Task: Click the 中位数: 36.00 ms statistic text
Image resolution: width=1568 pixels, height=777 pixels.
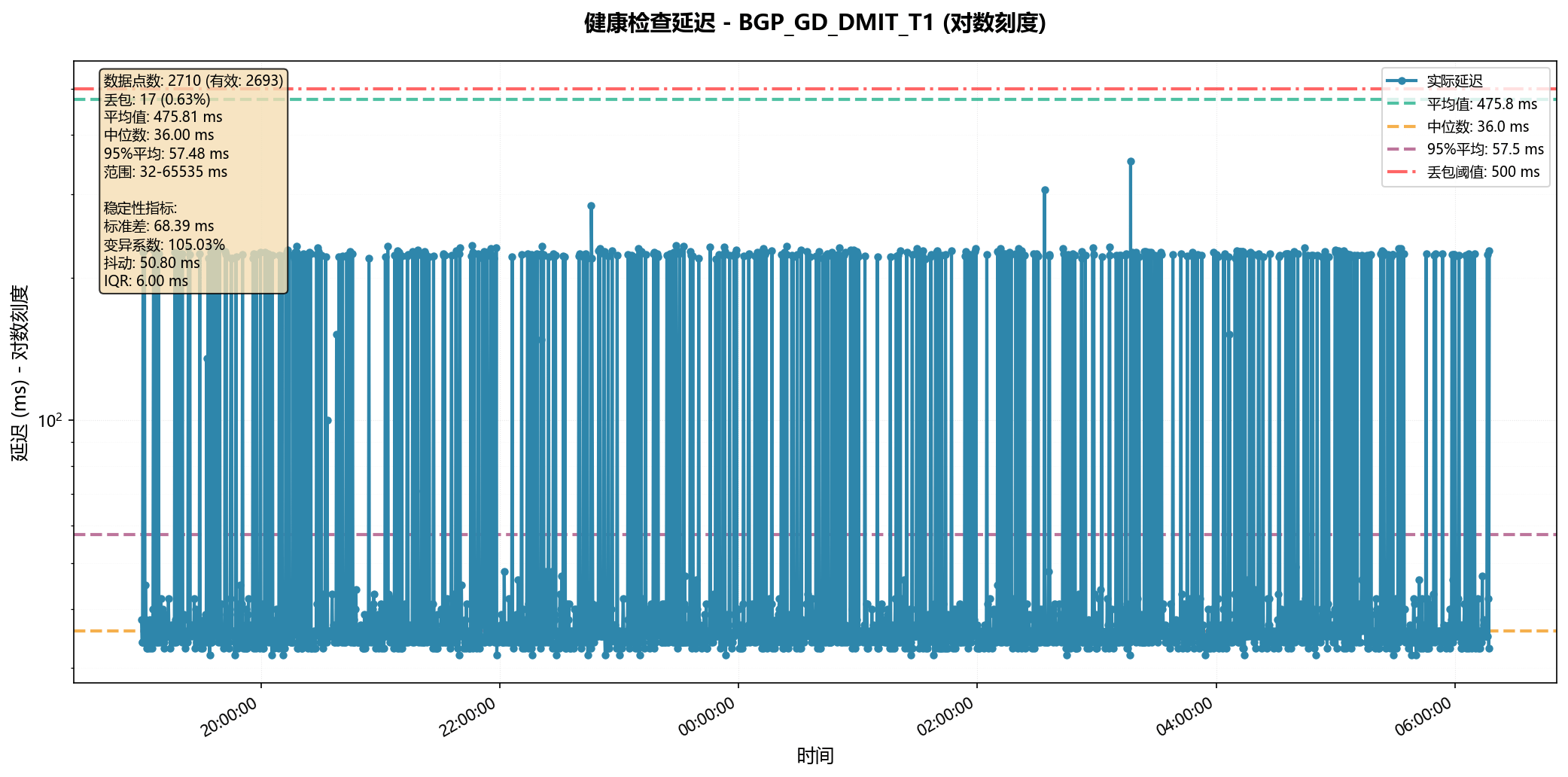Action: 159,136
